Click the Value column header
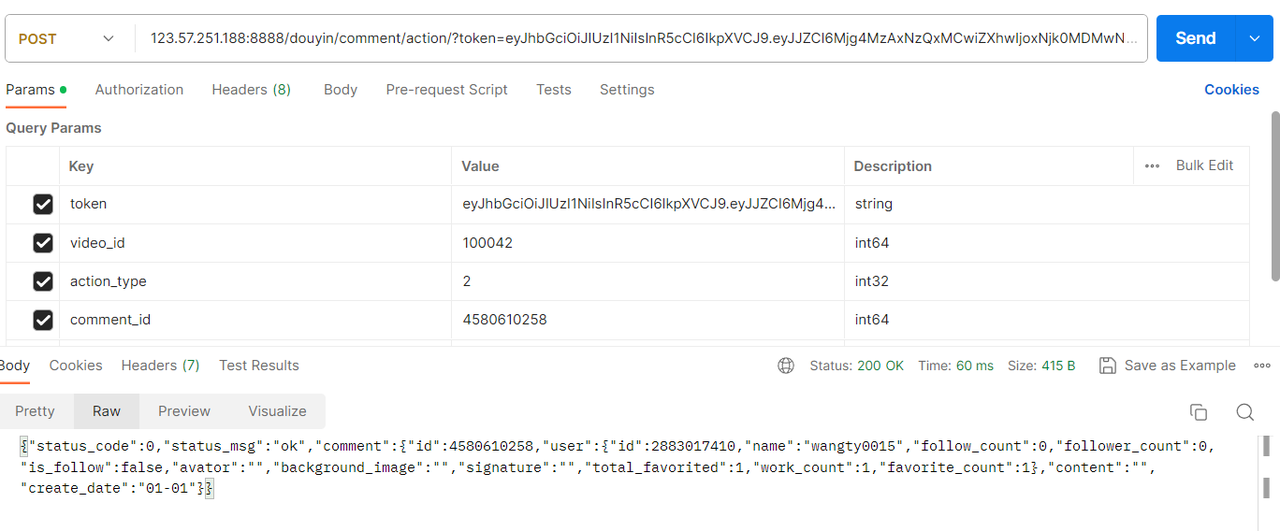The image size is (1280, 531). click(480, 166)
